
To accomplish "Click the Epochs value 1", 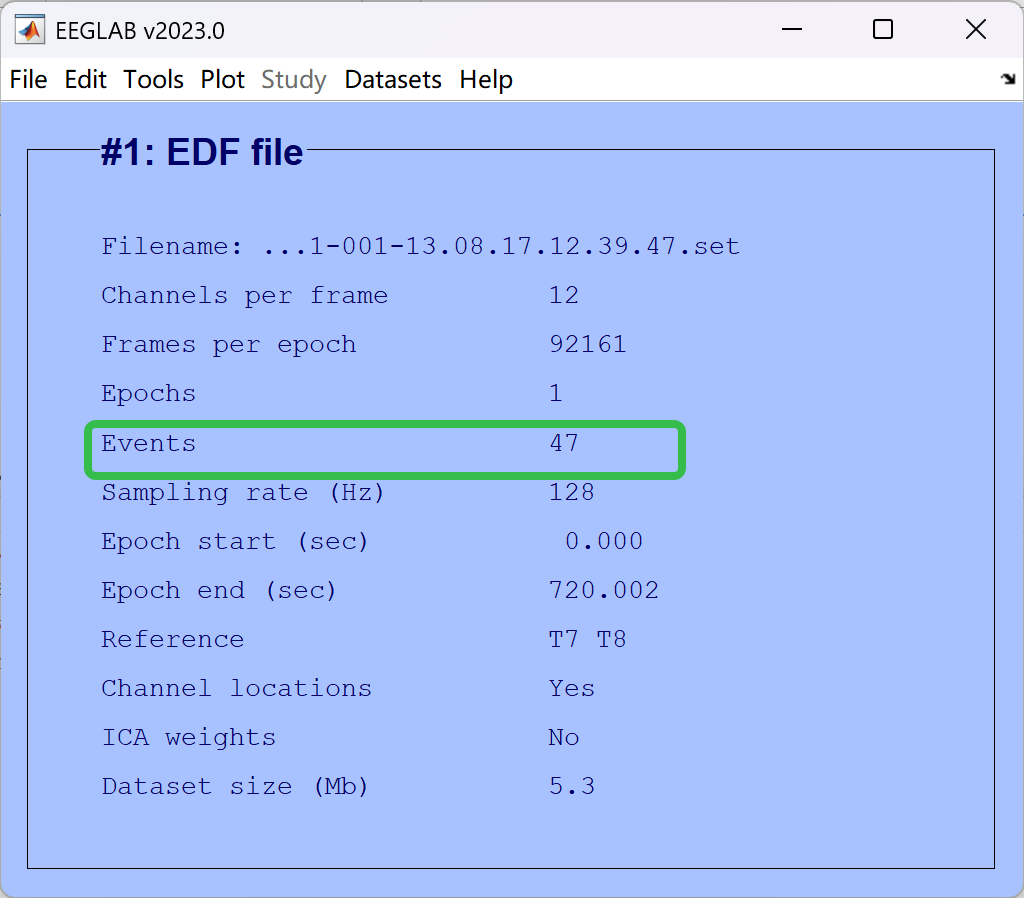I will [556, 393].
